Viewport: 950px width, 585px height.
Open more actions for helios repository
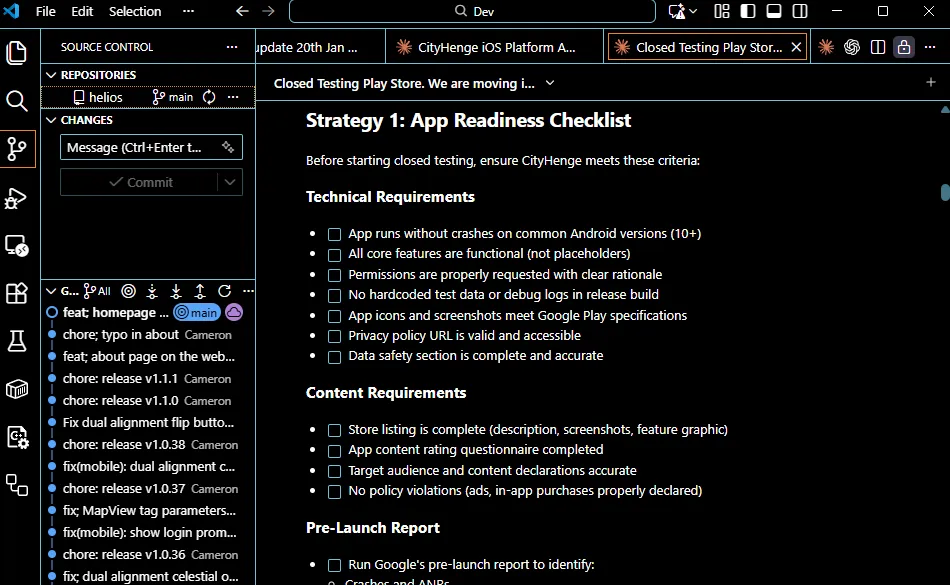[x=233, y=97]
